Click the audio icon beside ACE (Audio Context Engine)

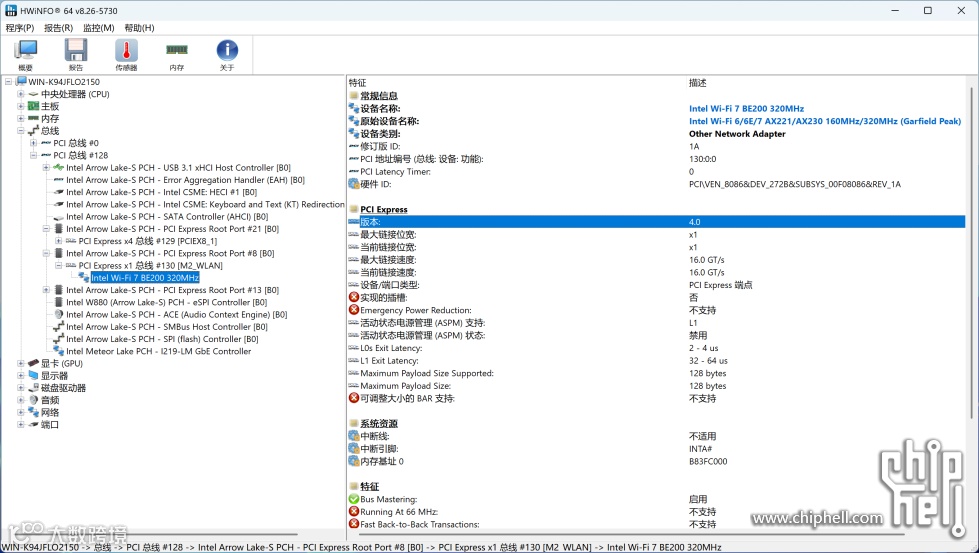click(x=59, y=315)
